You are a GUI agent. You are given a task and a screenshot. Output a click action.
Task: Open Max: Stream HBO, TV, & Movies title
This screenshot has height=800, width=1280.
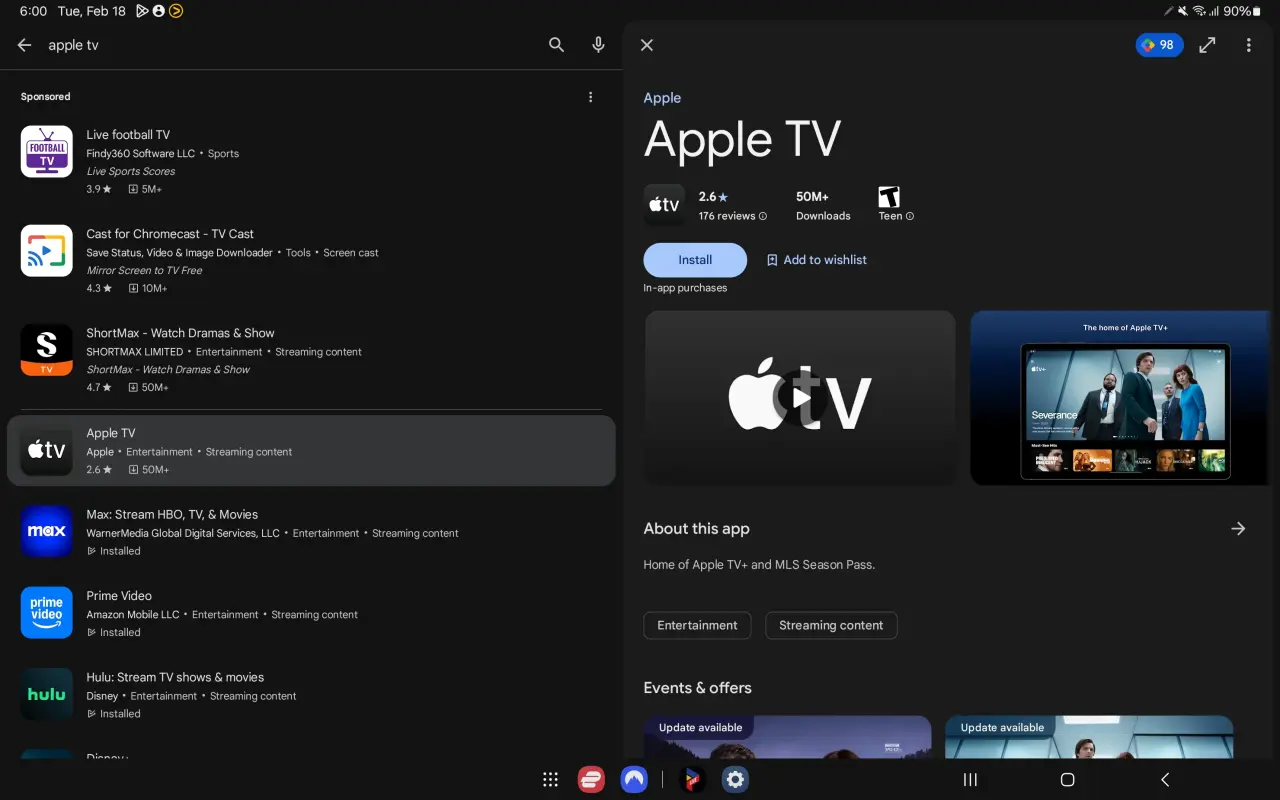pyautogui.click(x=172, y=514)
